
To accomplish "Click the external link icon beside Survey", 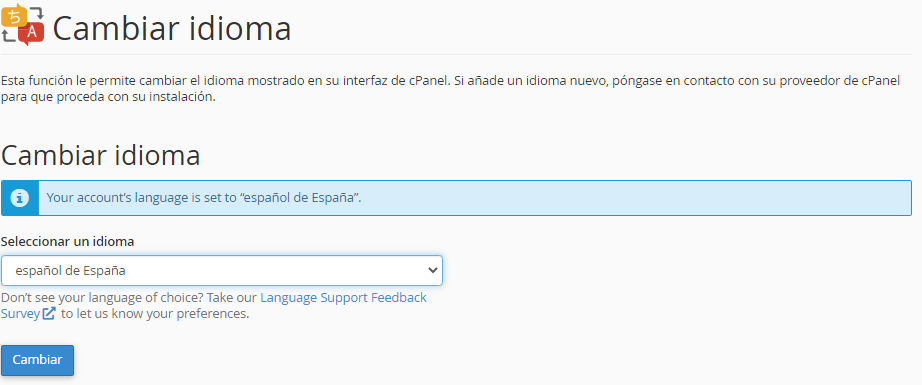I will click(x=49, y=313).
